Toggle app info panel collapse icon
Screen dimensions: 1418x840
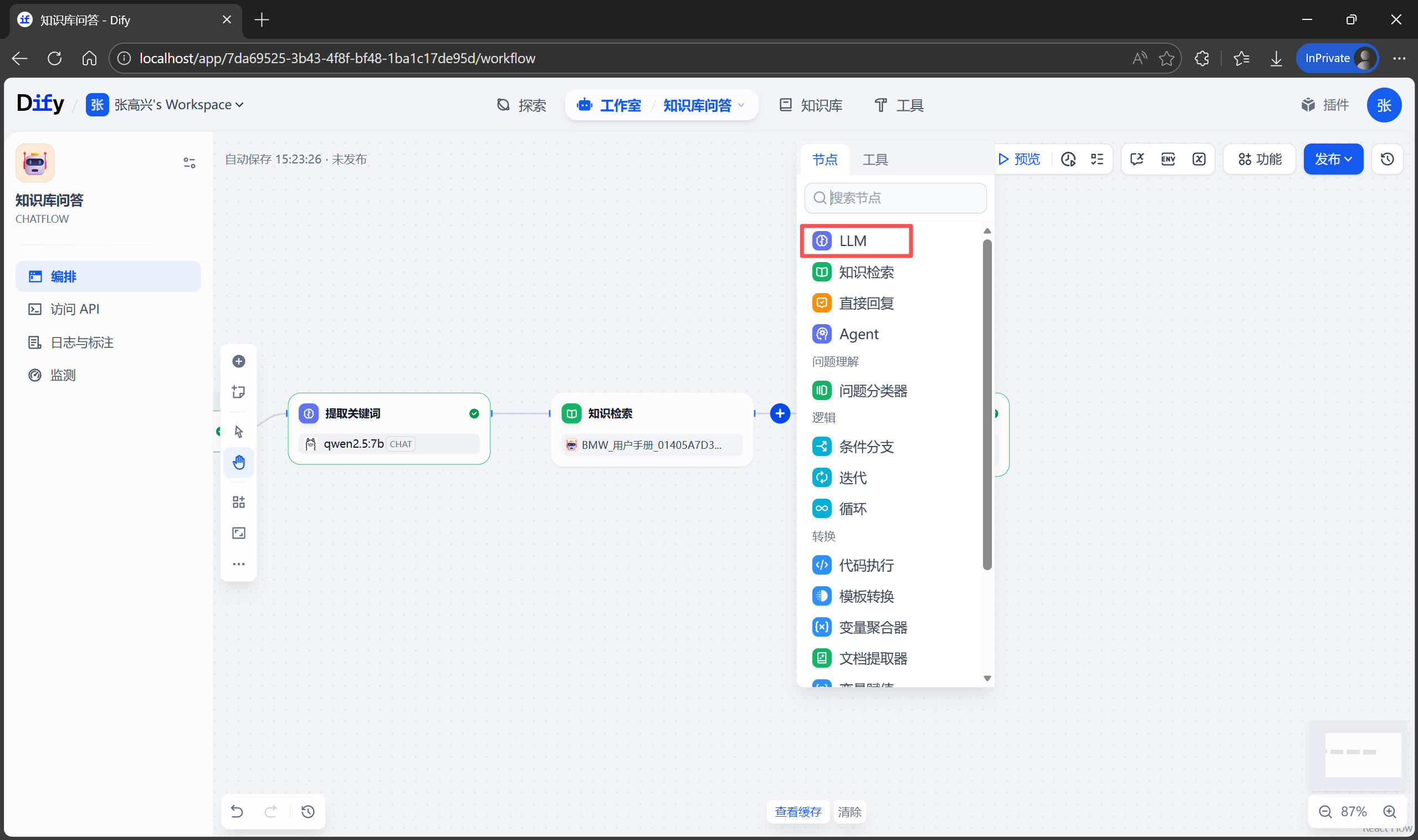click(189, 163)
